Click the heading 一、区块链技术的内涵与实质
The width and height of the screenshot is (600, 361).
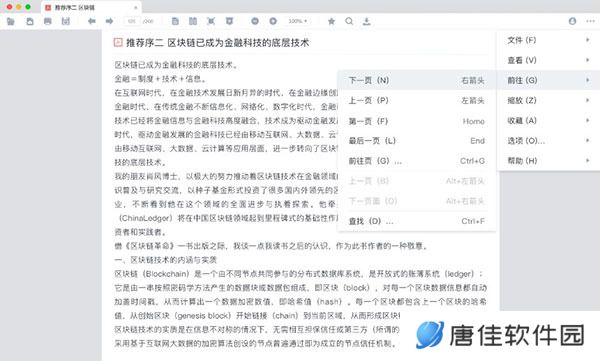[x=166, y=260]
